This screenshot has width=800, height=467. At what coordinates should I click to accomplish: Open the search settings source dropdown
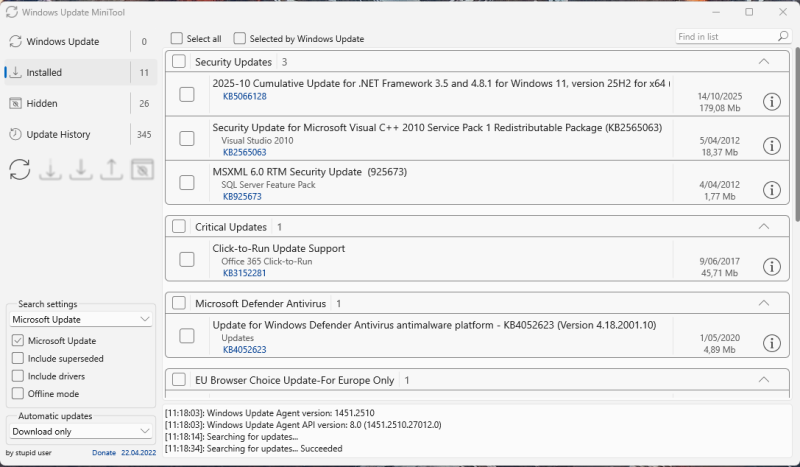pos(81,319)
